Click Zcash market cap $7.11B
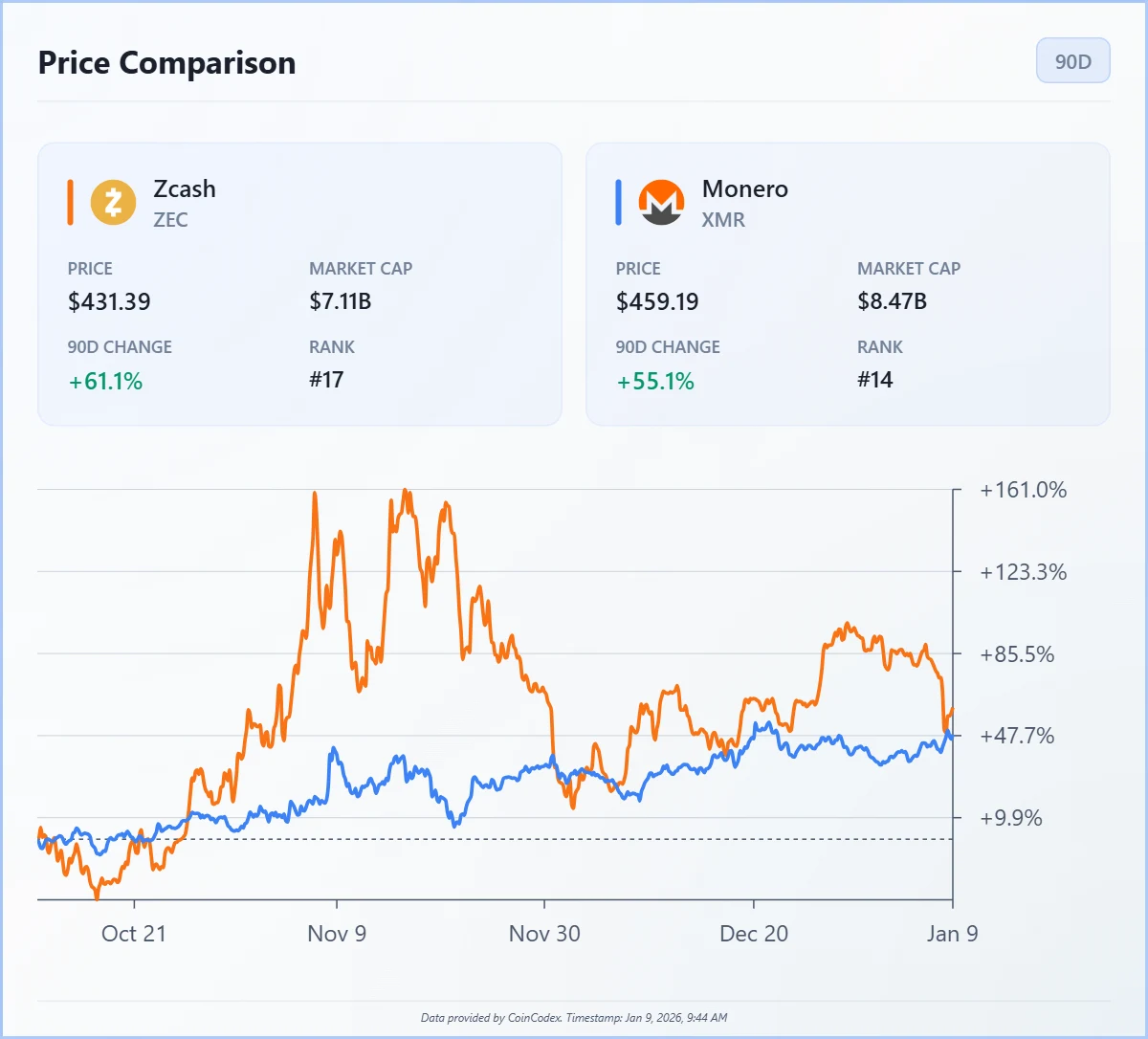The image size is (1148, 1039). tap(340, 301)
